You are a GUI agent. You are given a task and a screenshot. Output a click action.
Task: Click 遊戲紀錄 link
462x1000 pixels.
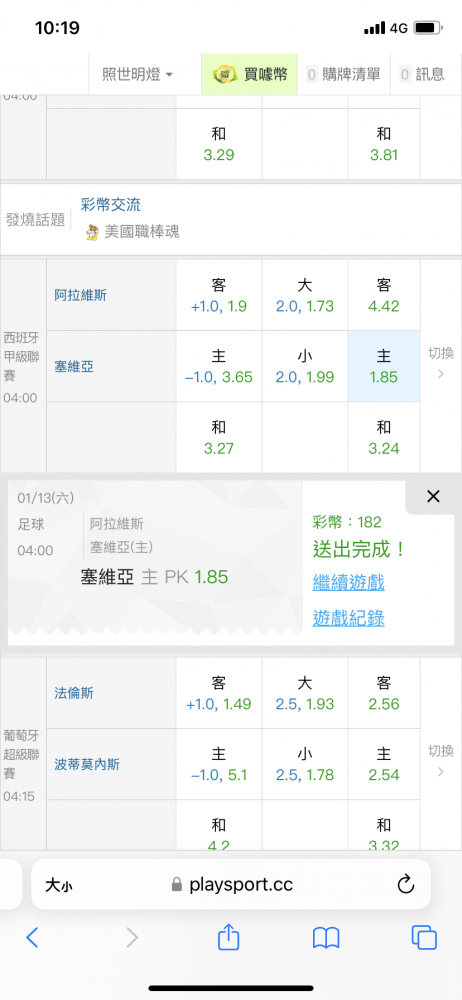349,618
